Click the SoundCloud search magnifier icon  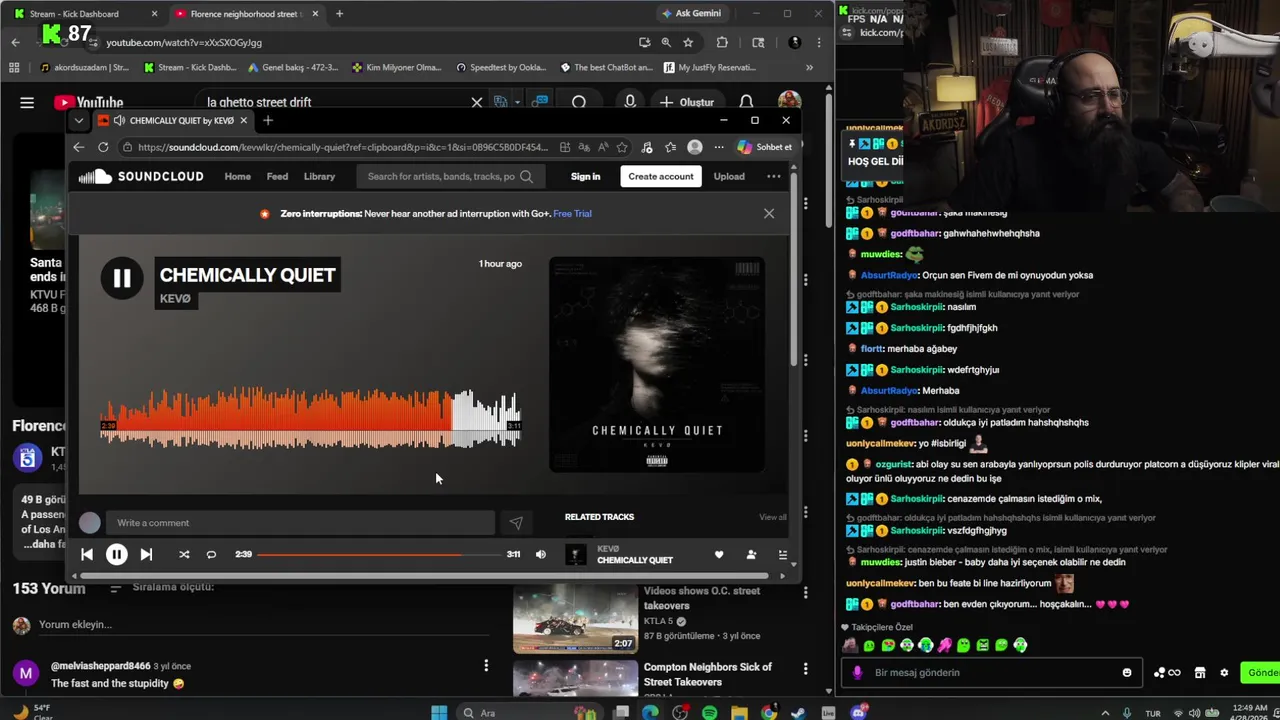526,176
